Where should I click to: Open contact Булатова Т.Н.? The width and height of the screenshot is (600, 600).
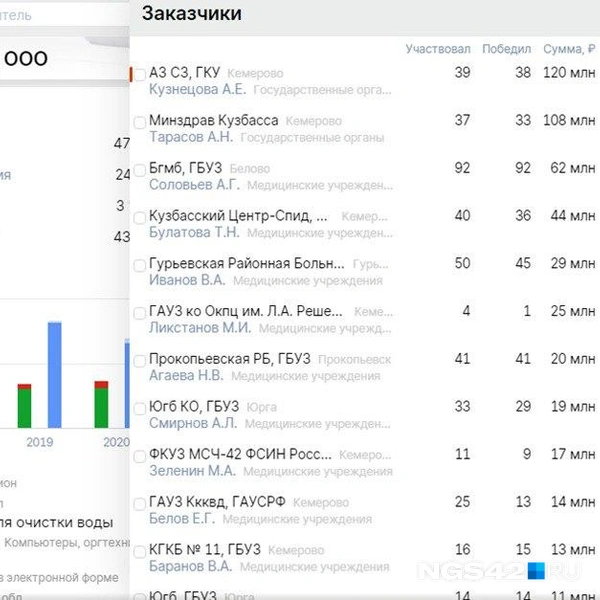click(x=194, y=232)
